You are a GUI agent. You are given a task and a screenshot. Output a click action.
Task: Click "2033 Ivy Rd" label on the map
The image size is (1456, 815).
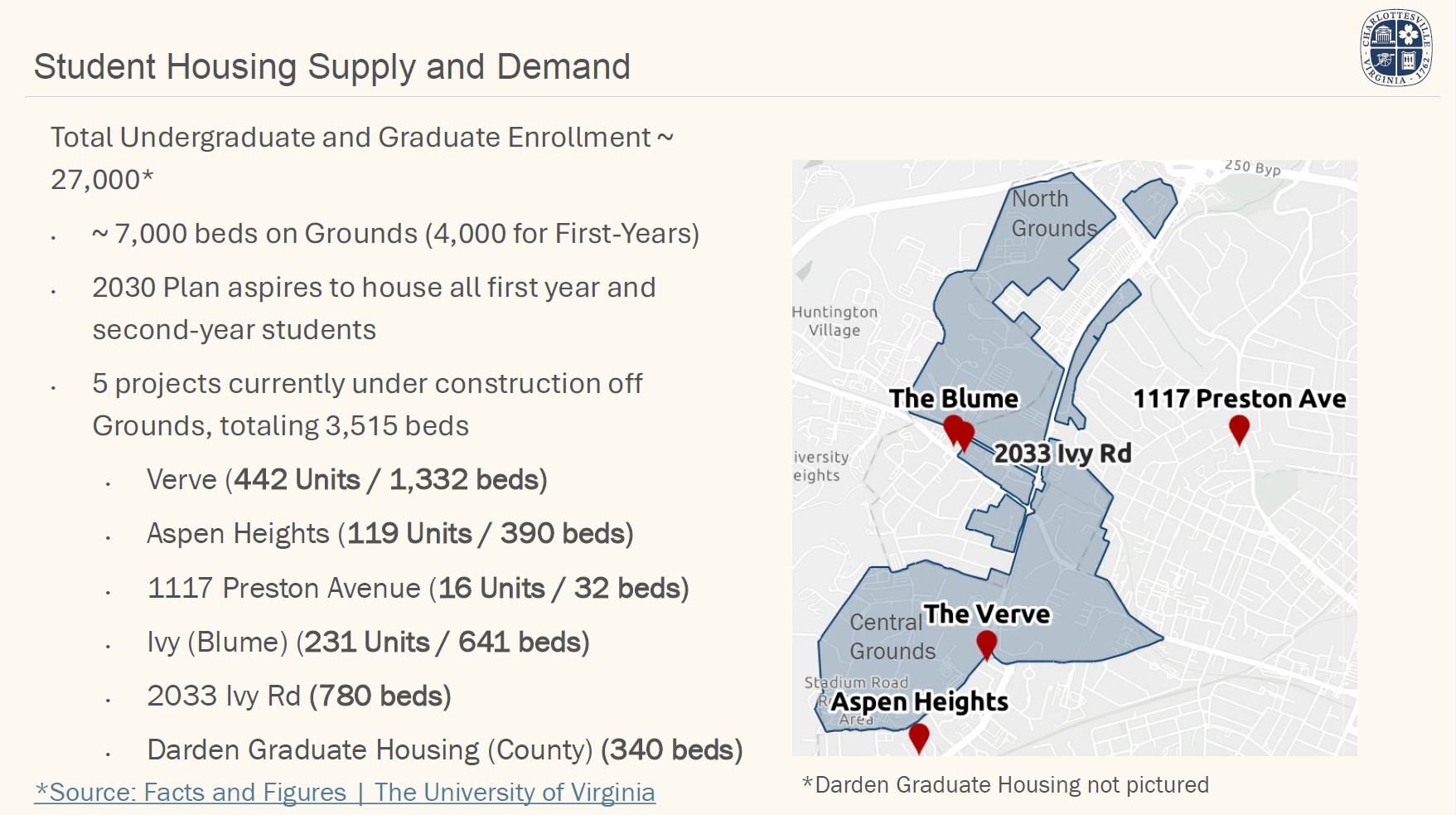coord(1062,454)
